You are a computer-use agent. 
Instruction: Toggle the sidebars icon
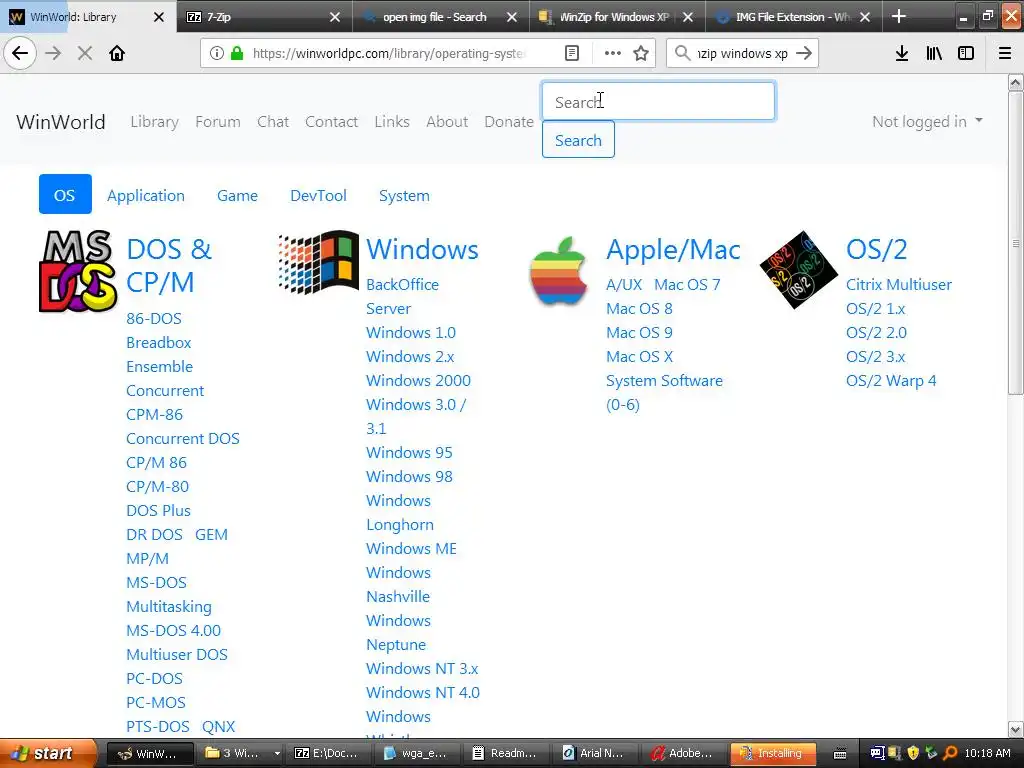click(966, 53)
